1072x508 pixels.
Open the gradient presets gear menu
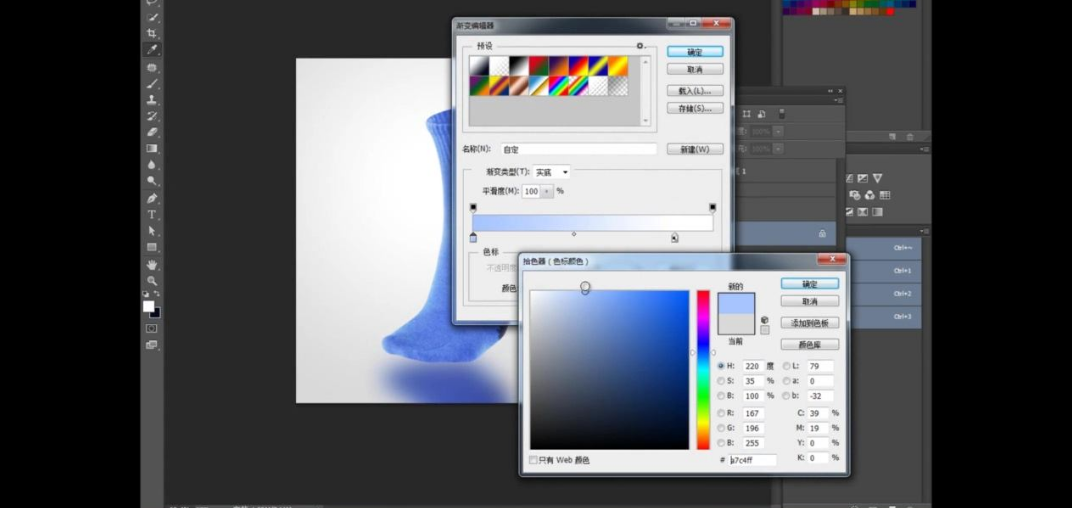(x=640, y=46)
